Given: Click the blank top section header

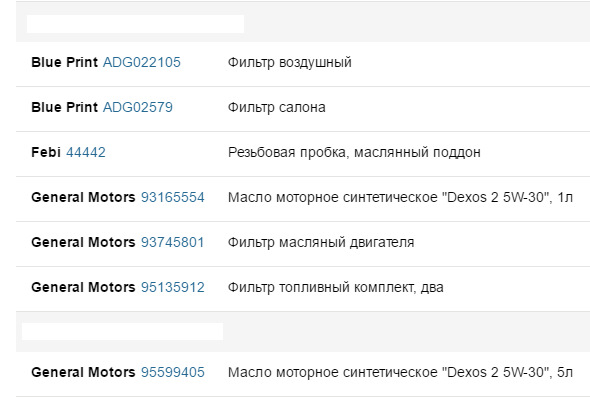Looking at the screenshot, I should pyautogui.click(x=135, y=24).
